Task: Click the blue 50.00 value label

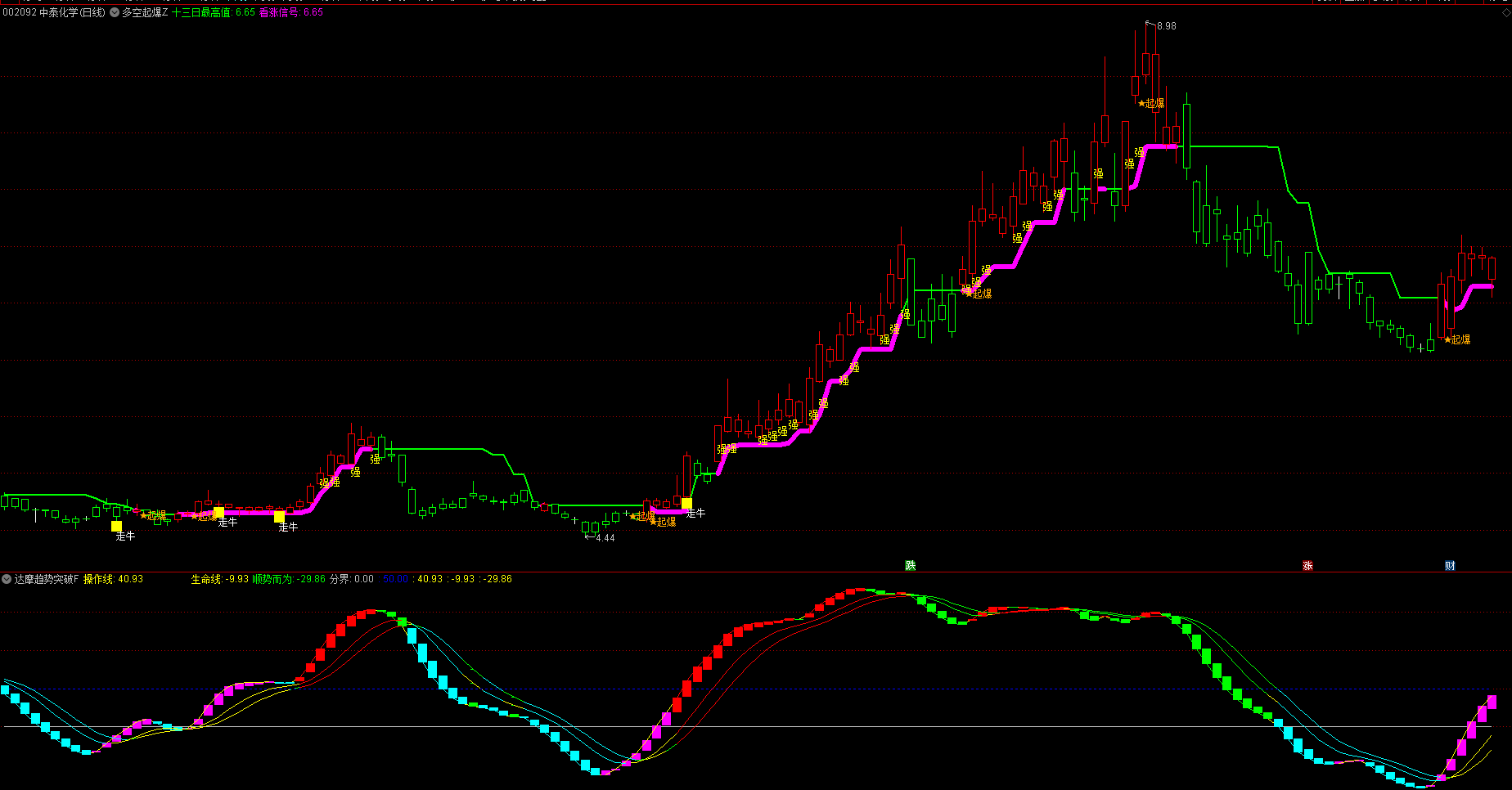Action: 395,579
